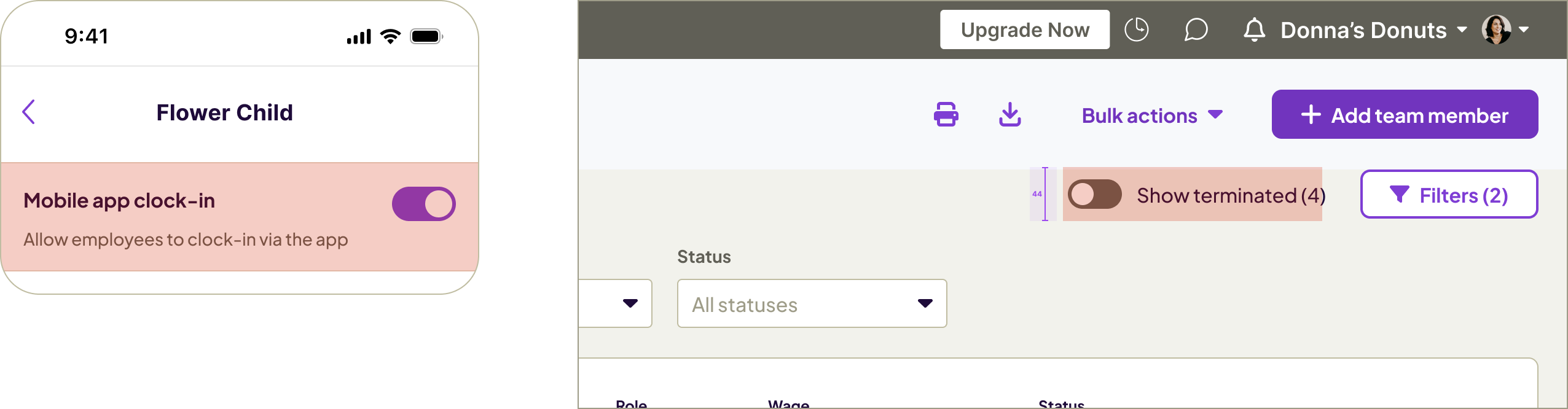Click the Add team member button
This screenshot has width=1568, height=409.
pyautogui.click(x=1405, y=115)
